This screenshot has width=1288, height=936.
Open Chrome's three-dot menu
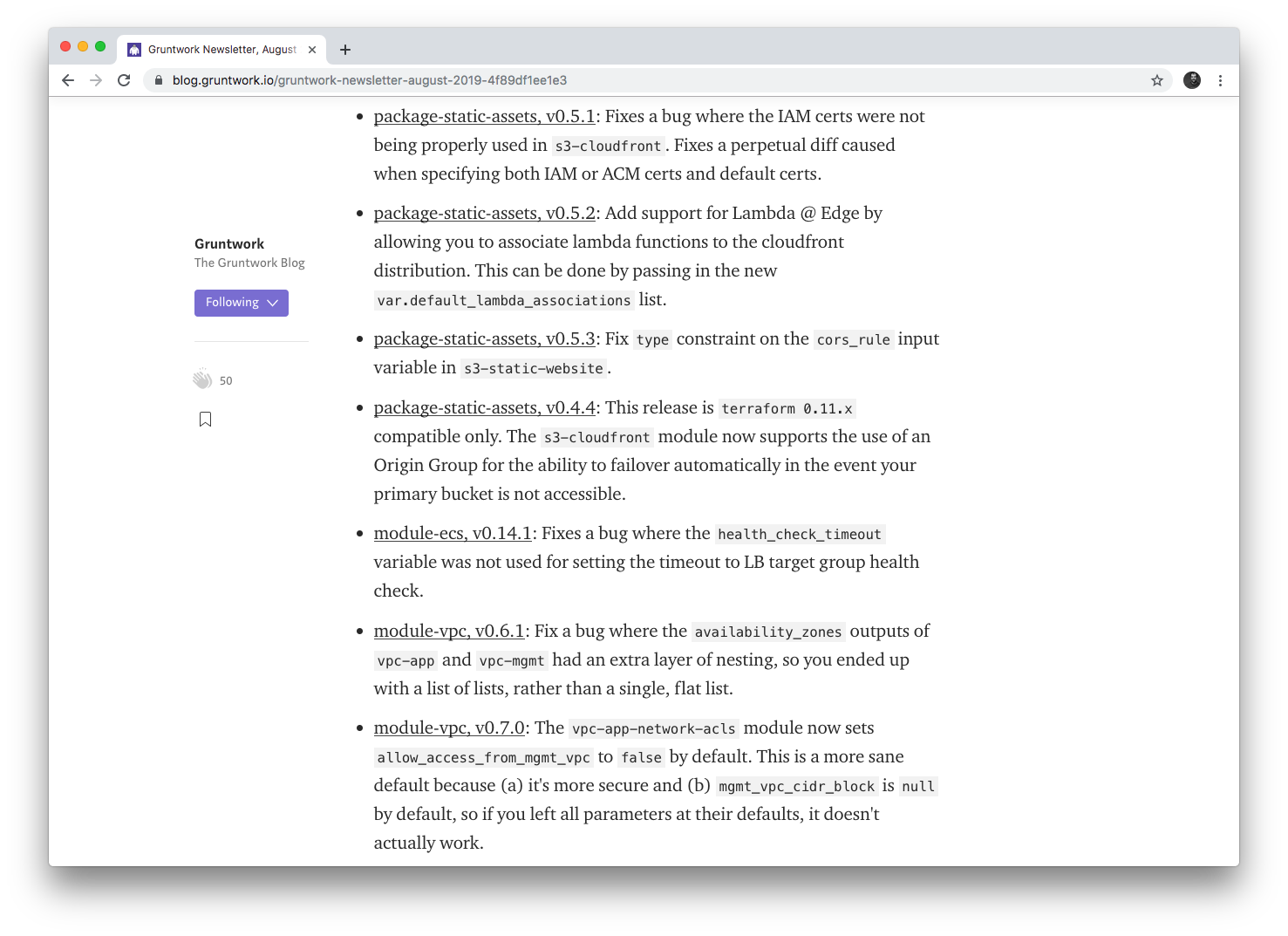[x=1220, y=79]
